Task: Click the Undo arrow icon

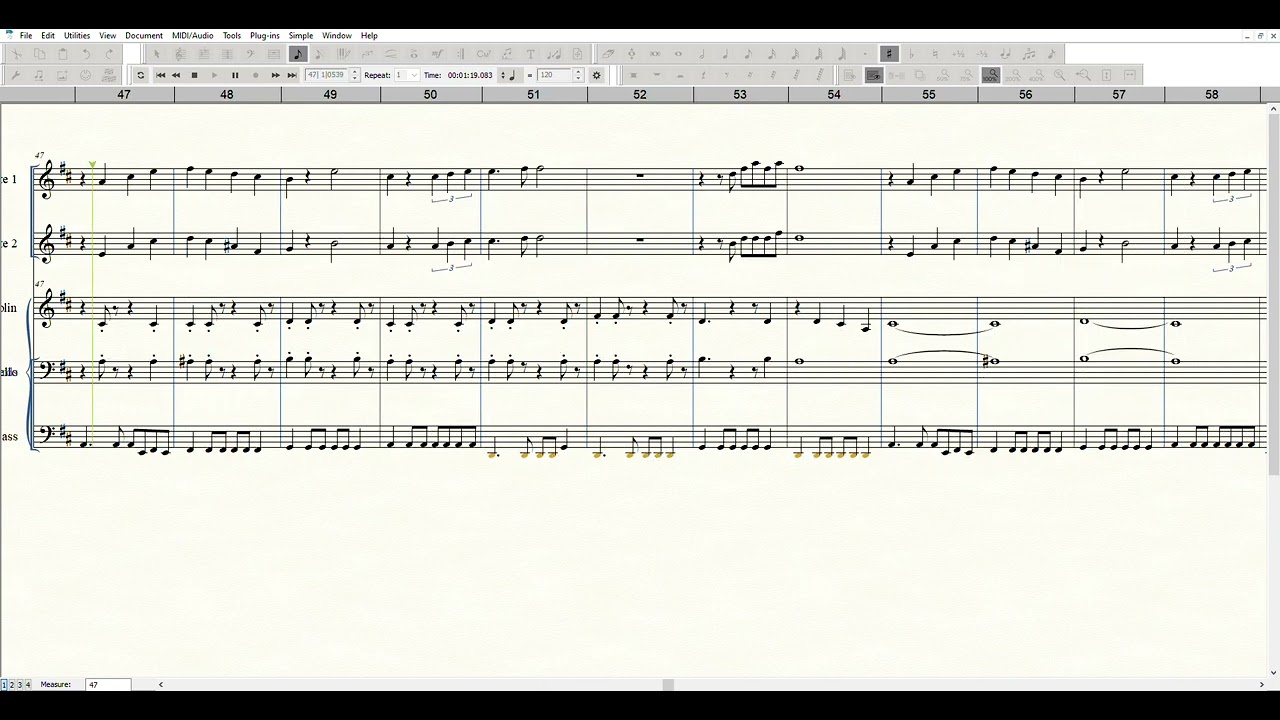Action: point(86,54)
